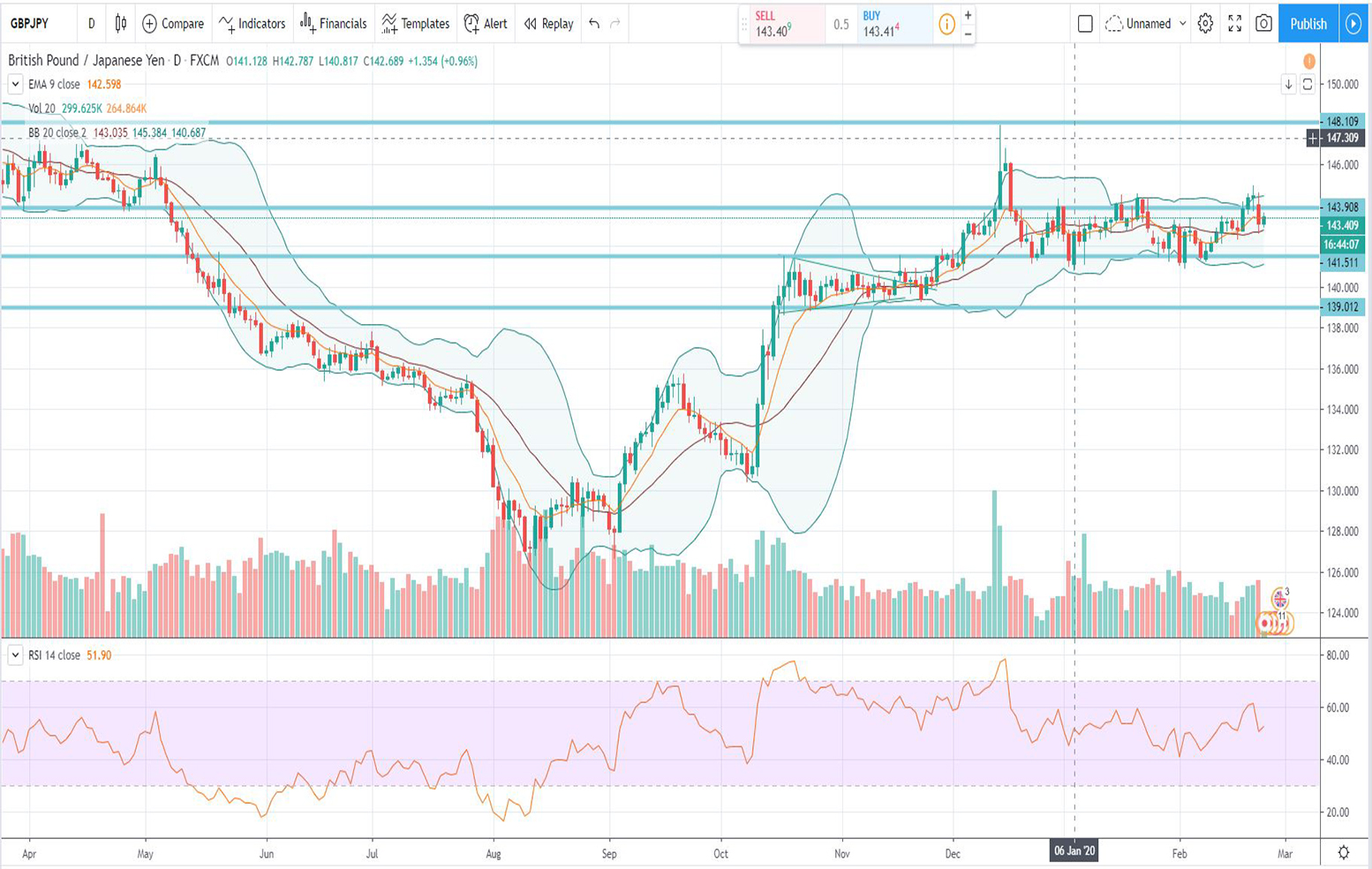Open chart settings gear in top toolbar
Viewport: 1372px width, 869px height.
click(x=1205, y=24)
